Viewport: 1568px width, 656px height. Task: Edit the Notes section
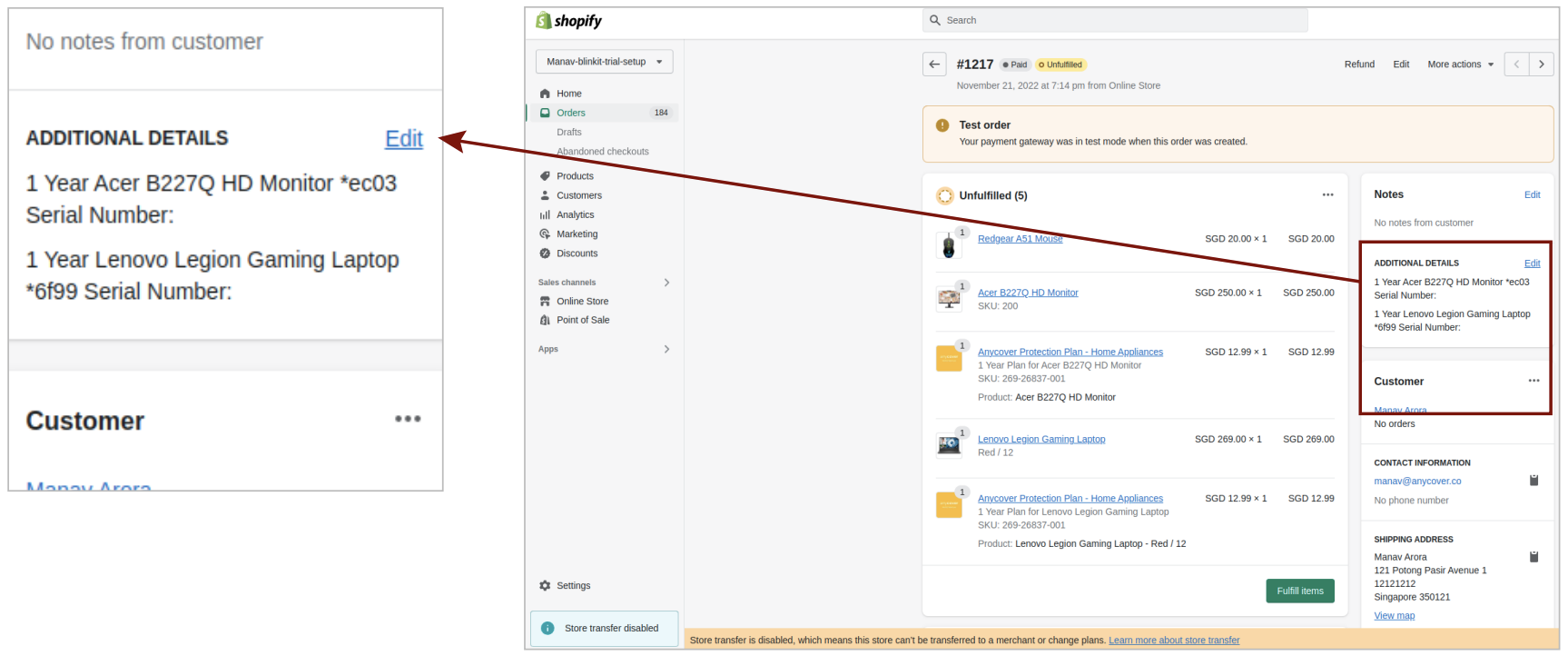(x=1532, y=194)
